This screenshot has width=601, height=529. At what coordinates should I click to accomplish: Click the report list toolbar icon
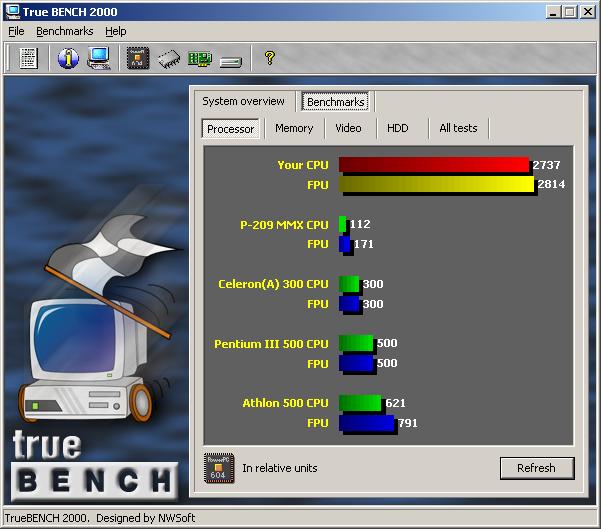pyautogui.click(x=29, y=58)
